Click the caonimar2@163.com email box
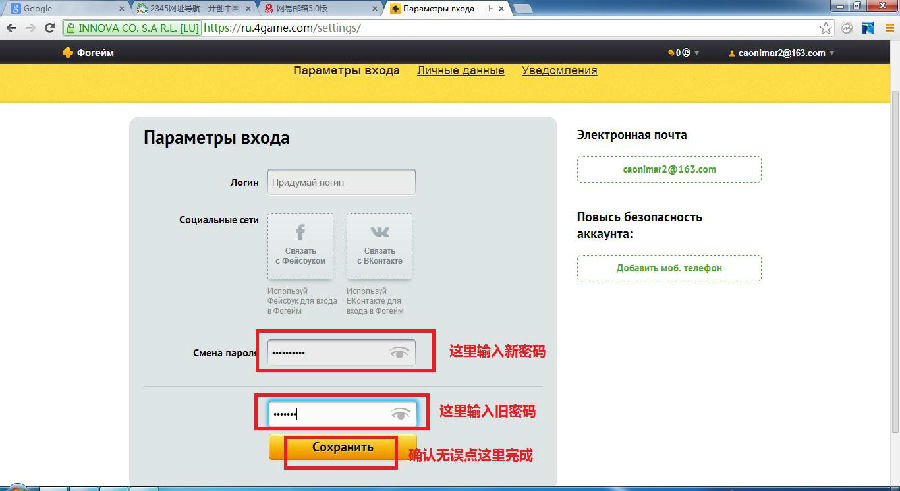The image size is (900, 491). pos(669,169)
